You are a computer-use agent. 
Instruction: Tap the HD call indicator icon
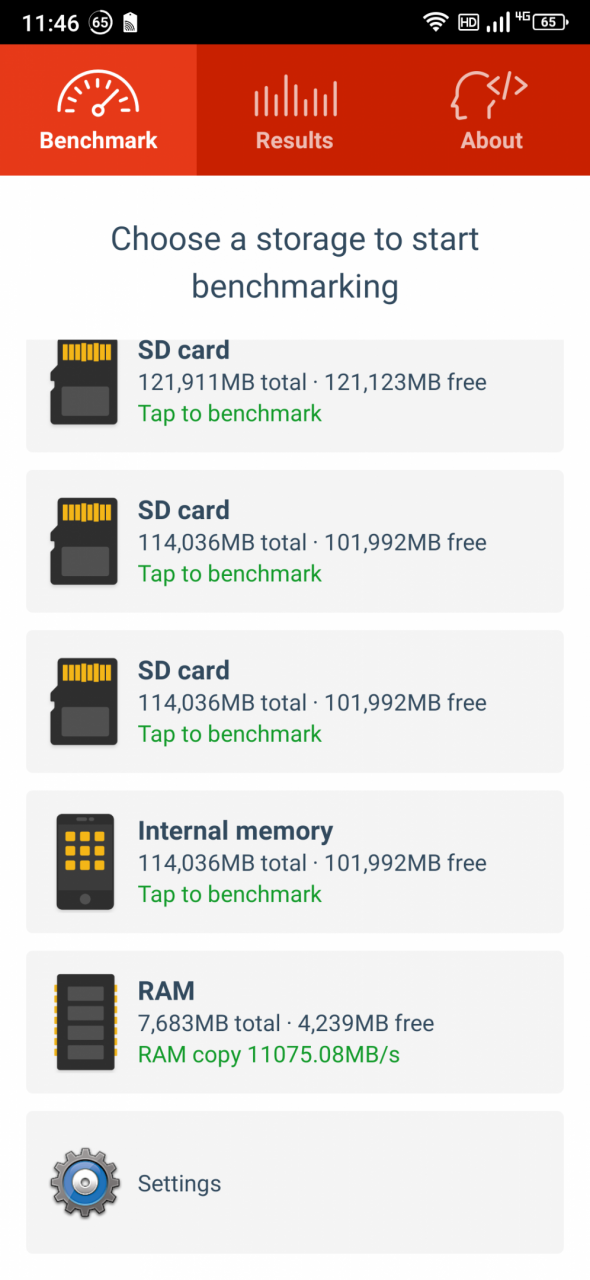(468, 22)
